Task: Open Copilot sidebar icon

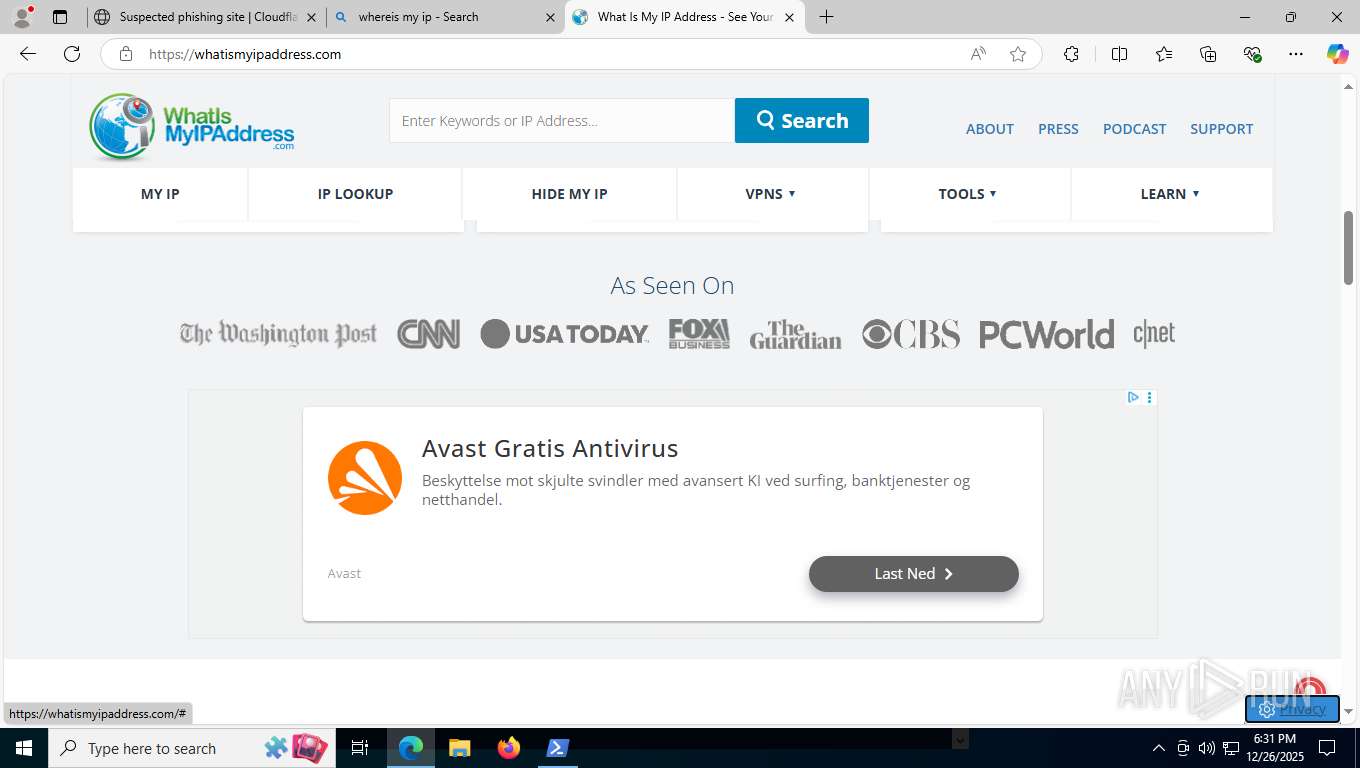Action: click(x=1337, y=54)
